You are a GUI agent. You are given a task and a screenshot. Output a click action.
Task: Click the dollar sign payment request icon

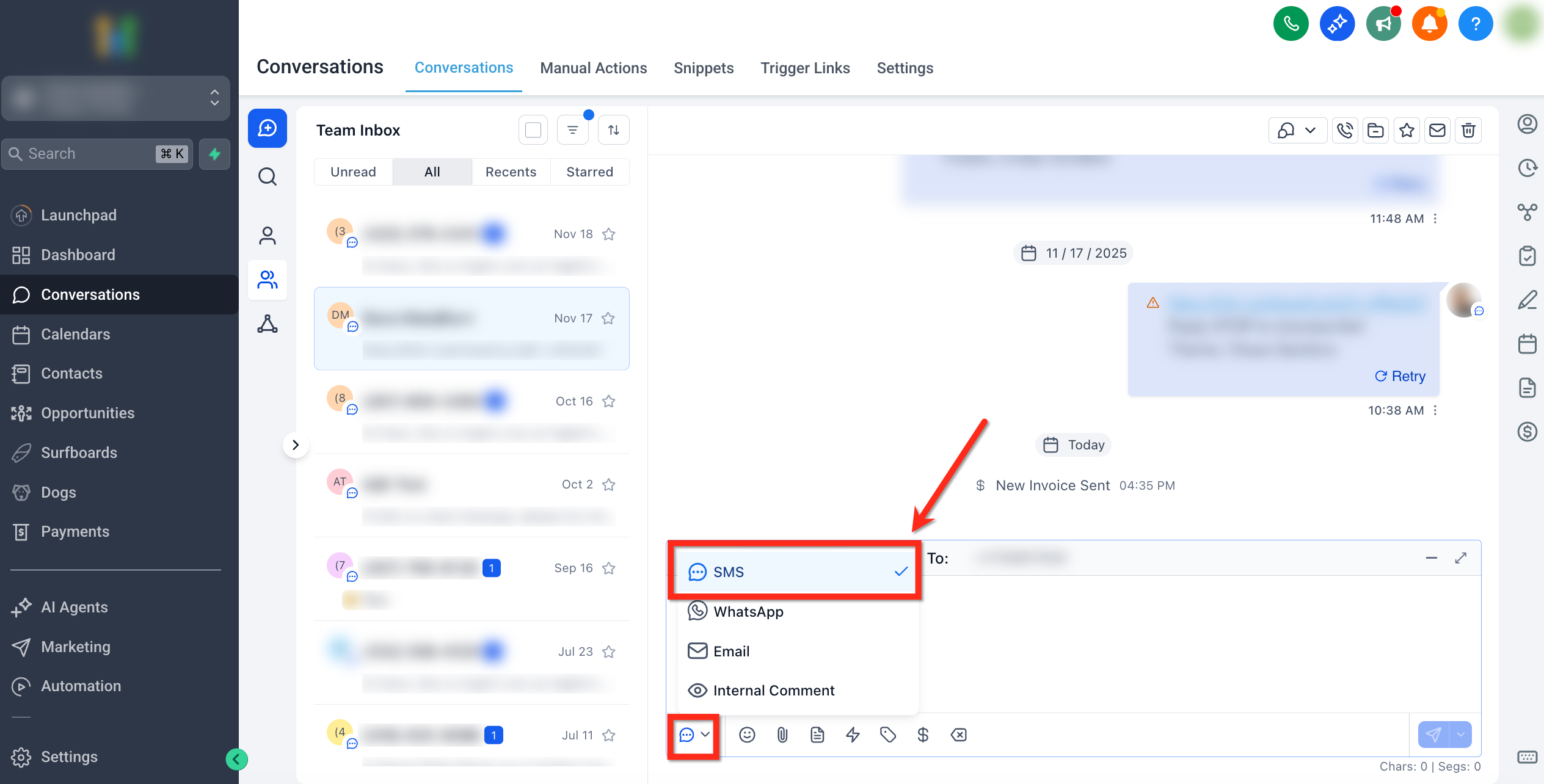pyautogui.click(x=923, y=735)
